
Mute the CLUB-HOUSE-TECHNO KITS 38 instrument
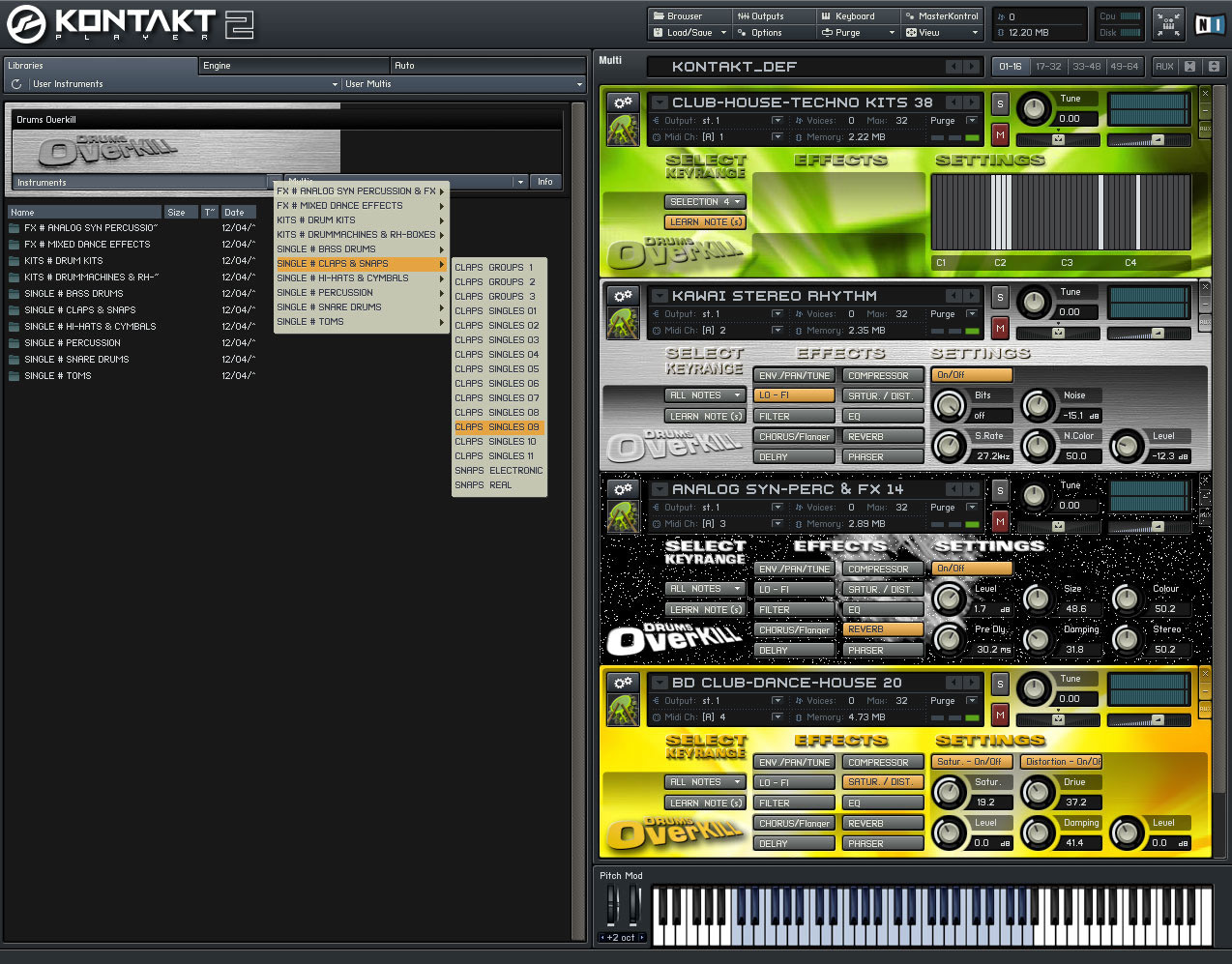click(1000, 135)
